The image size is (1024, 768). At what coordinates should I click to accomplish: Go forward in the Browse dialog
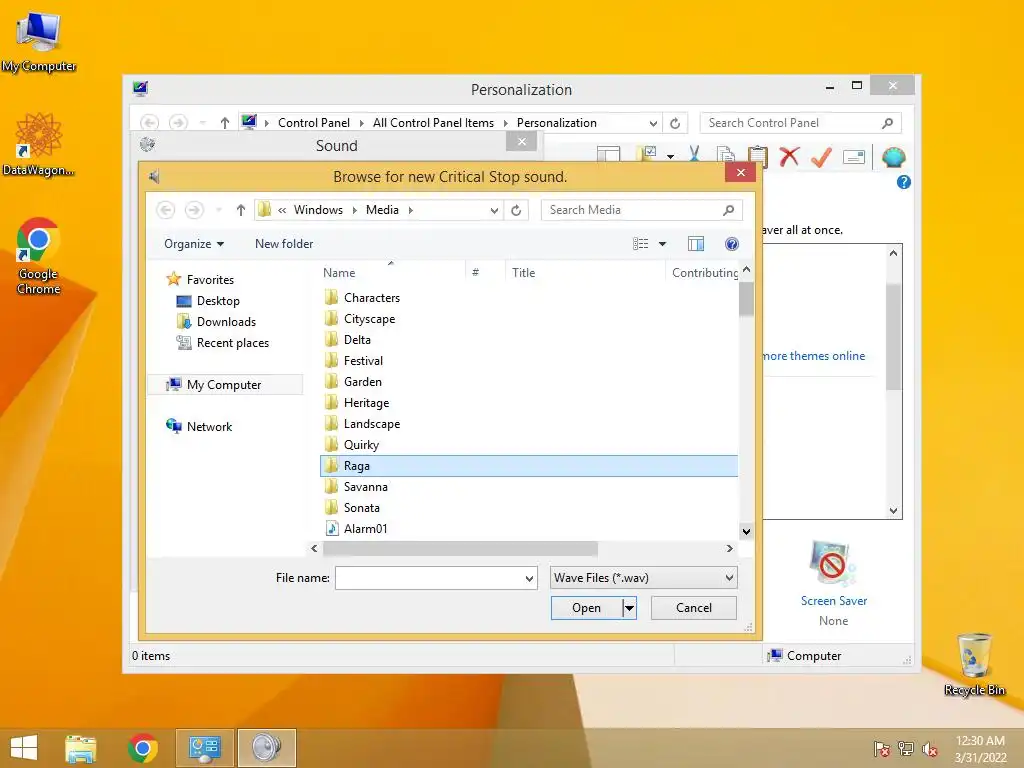(x=194, y=210)
